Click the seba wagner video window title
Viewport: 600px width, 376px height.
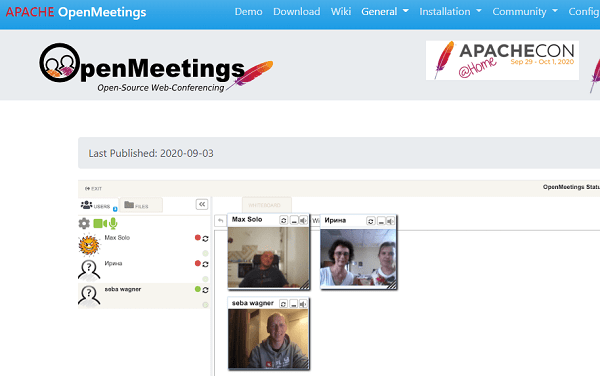click(253, 303)
